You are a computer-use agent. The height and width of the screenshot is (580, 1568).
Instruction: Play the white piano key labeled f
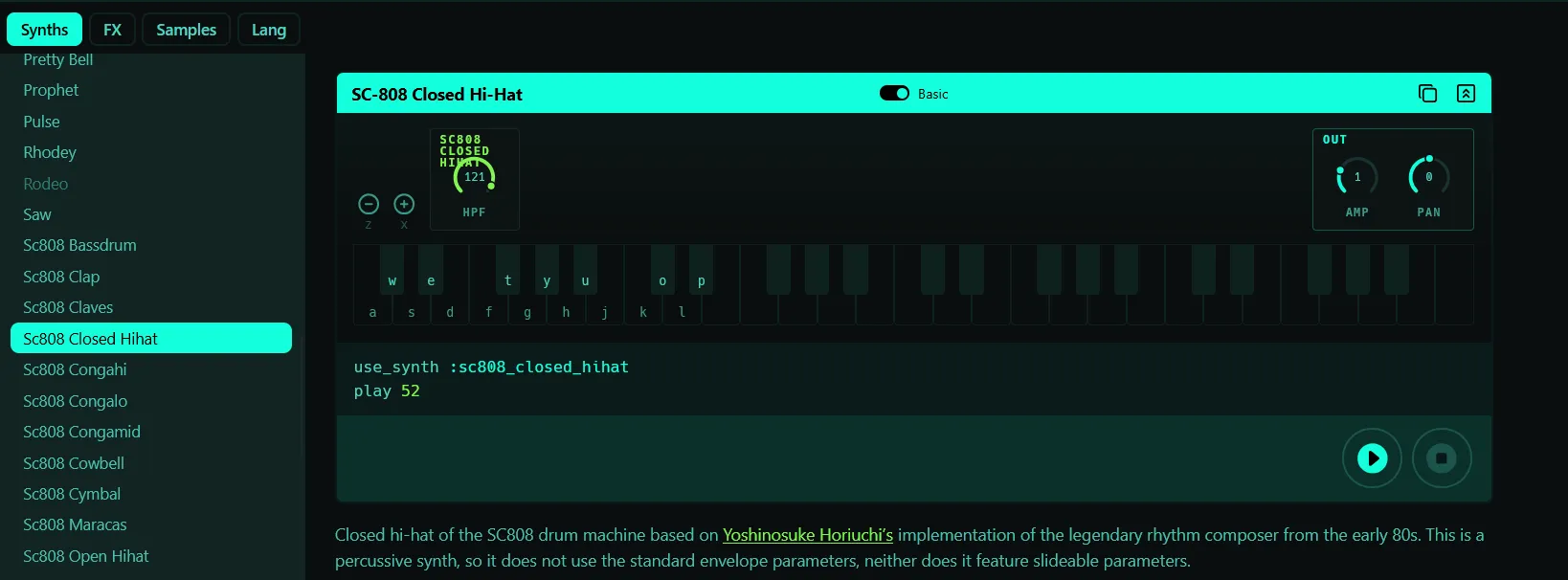(x=488, y=310)
